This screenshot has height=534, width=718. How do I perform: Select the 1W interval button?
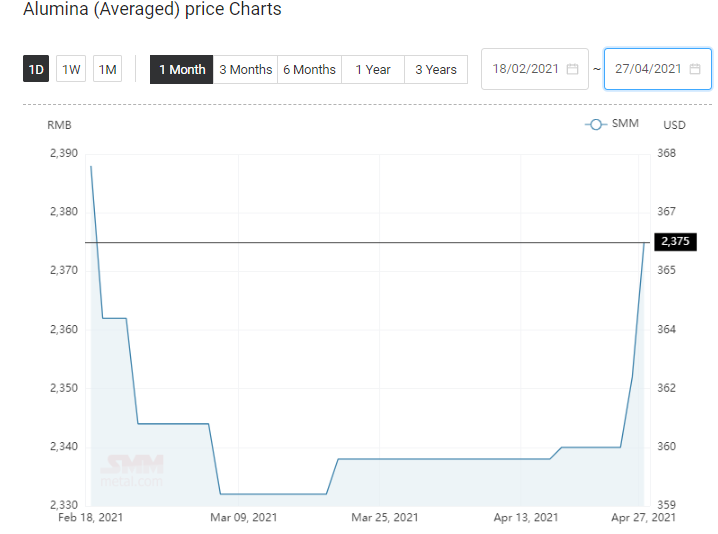(71, 69)
